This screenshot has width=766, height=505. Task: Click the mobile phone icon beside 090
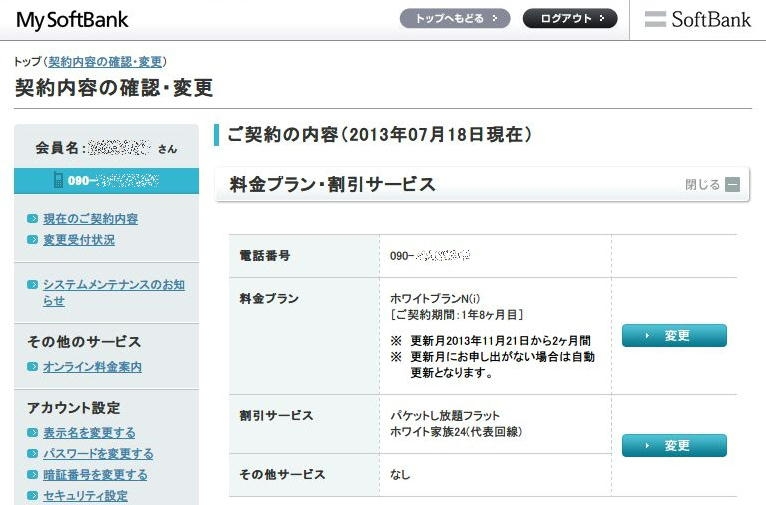click(58, 180)
